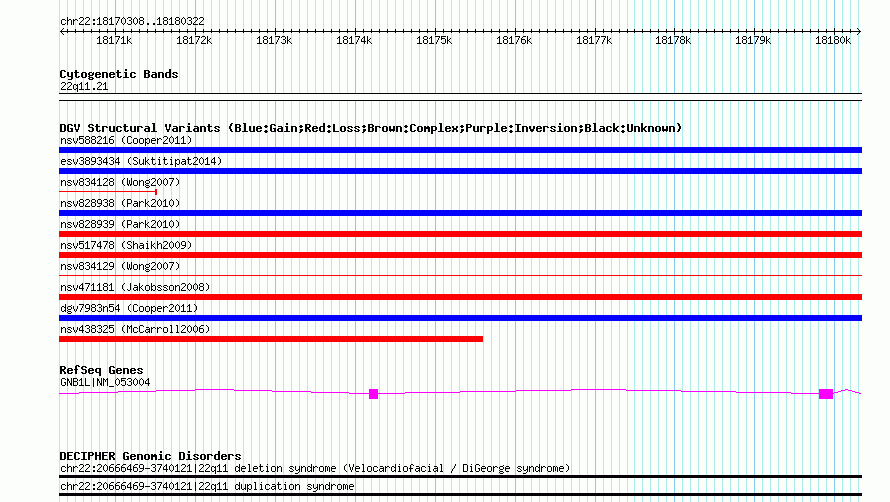This screenshot has height=502, width=890.
Task: Click the short red loss line of nsv834128
Action: [x=108, y=192]
